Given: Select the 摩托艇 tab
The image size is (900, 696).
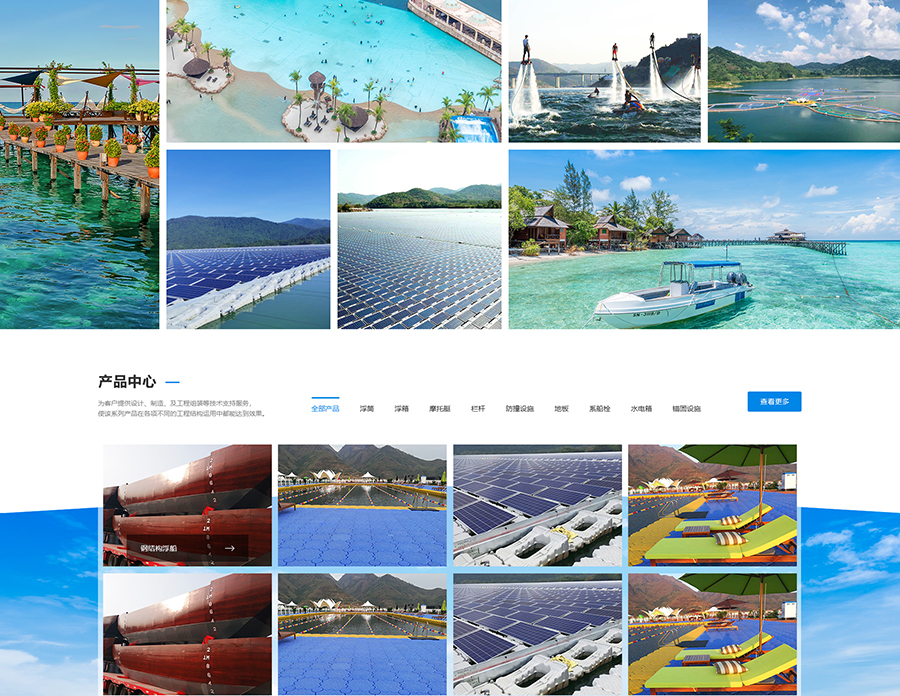Looking at the screenshot, I should pos(440,409).
